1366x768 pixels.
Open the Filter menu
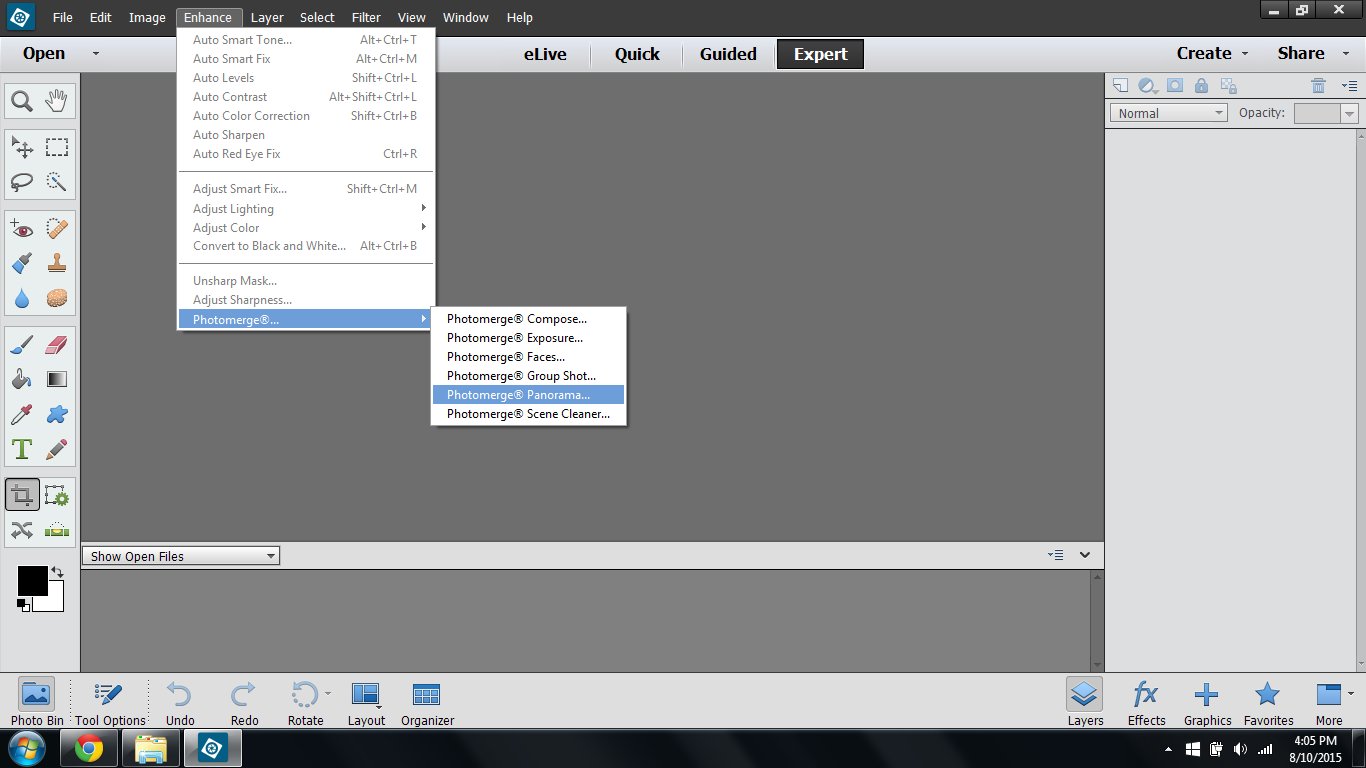366,17
